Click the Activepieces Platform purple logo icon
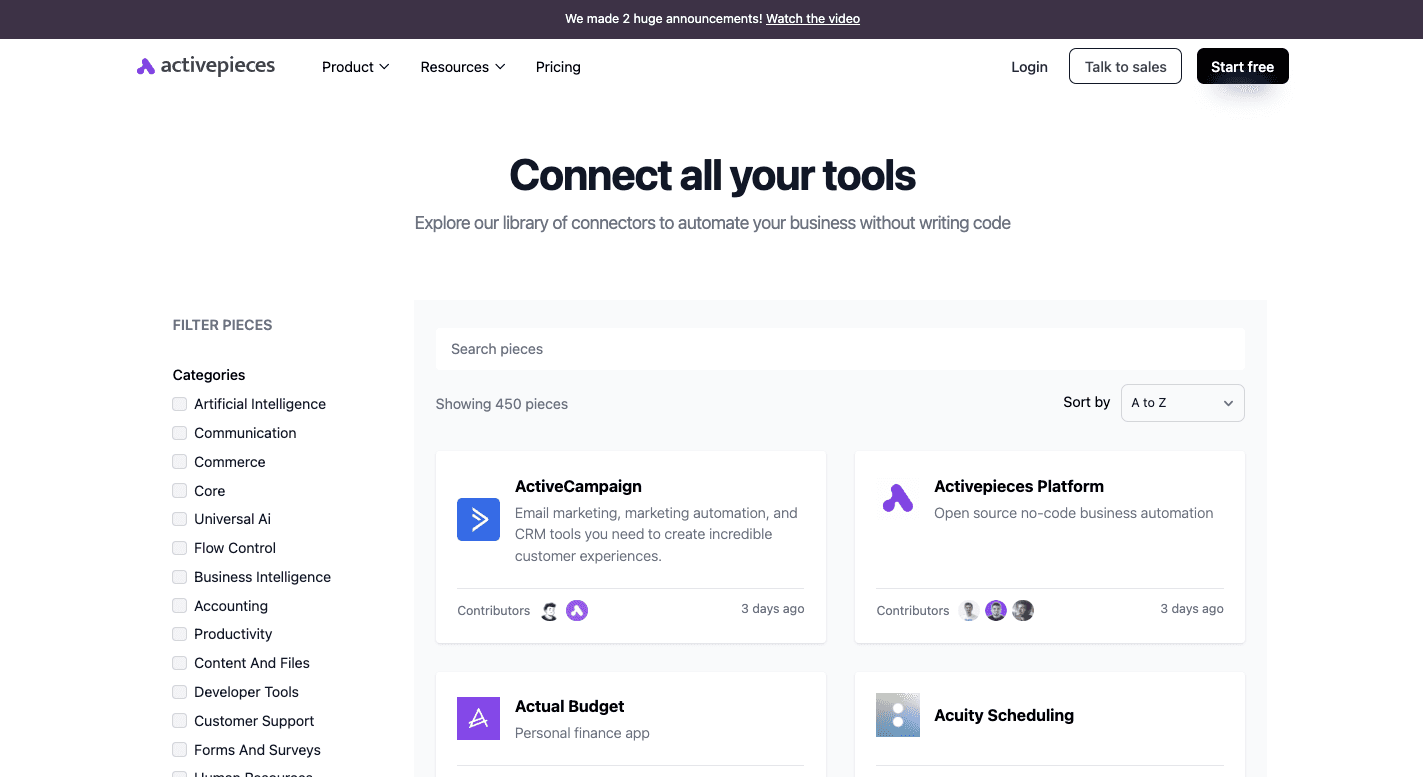The image size is (1423, 777). [897, 498]
